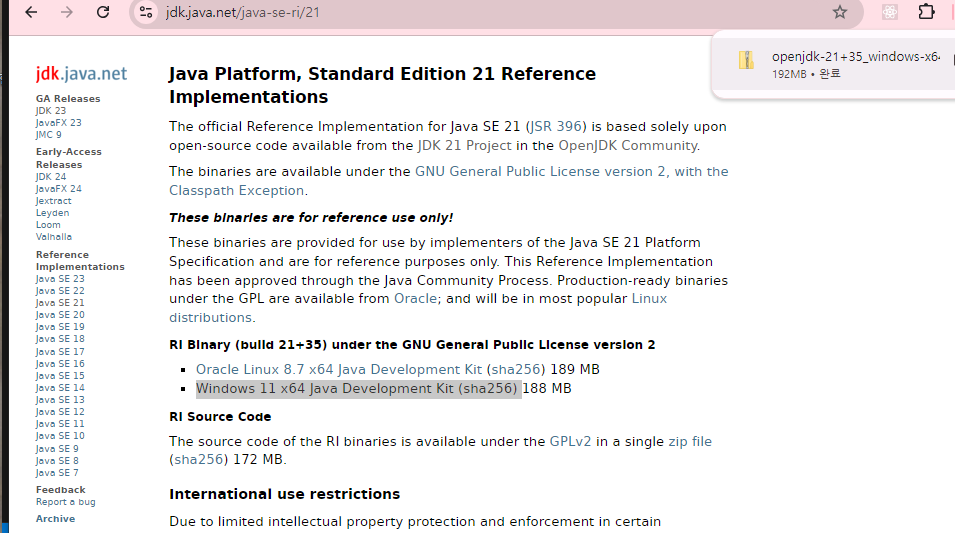Open JavaFX 23 link
This screenshot has width=955, height=533.
click(x=58, y=122)
